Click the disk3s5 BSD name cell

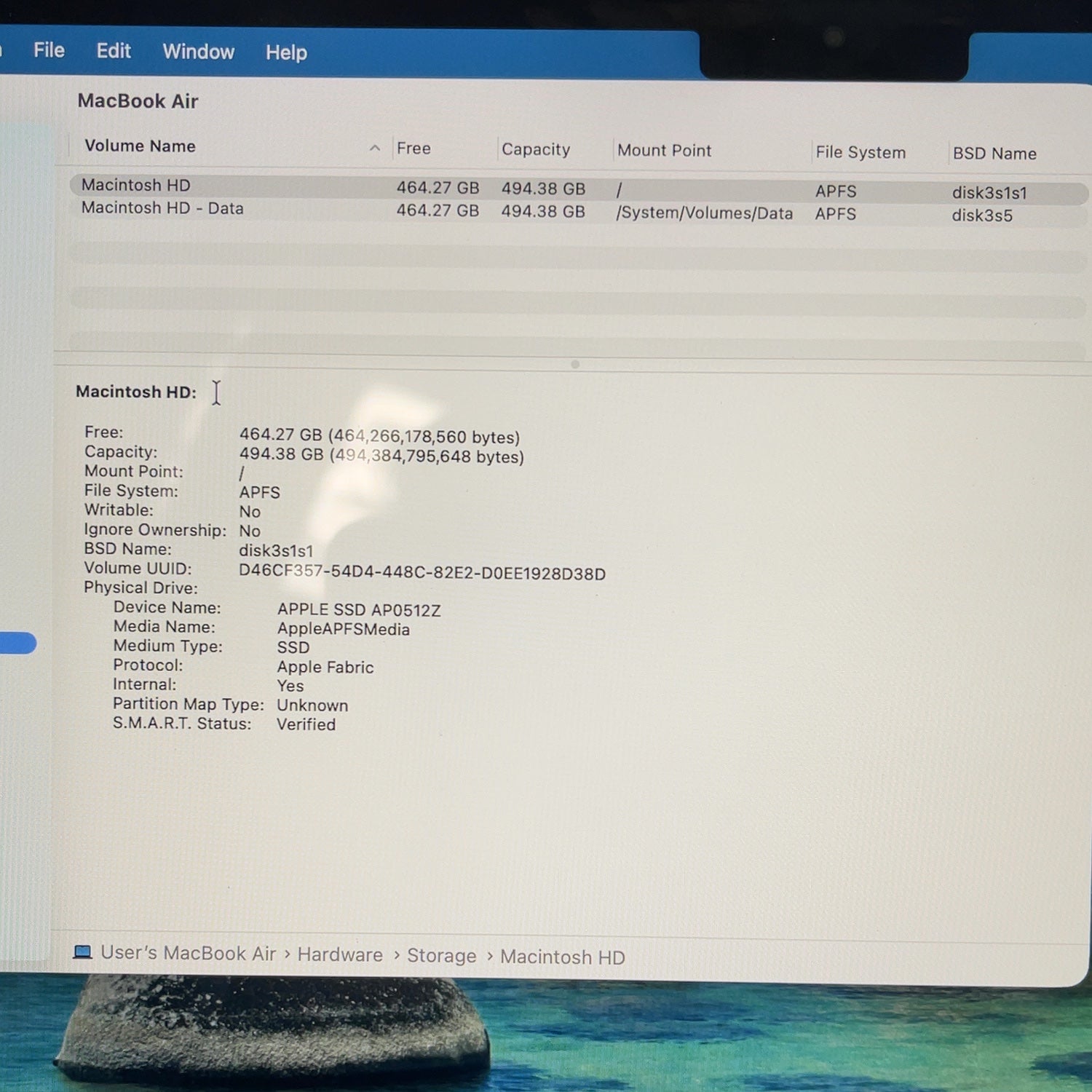pyautogui.click(x=982, y=215)
